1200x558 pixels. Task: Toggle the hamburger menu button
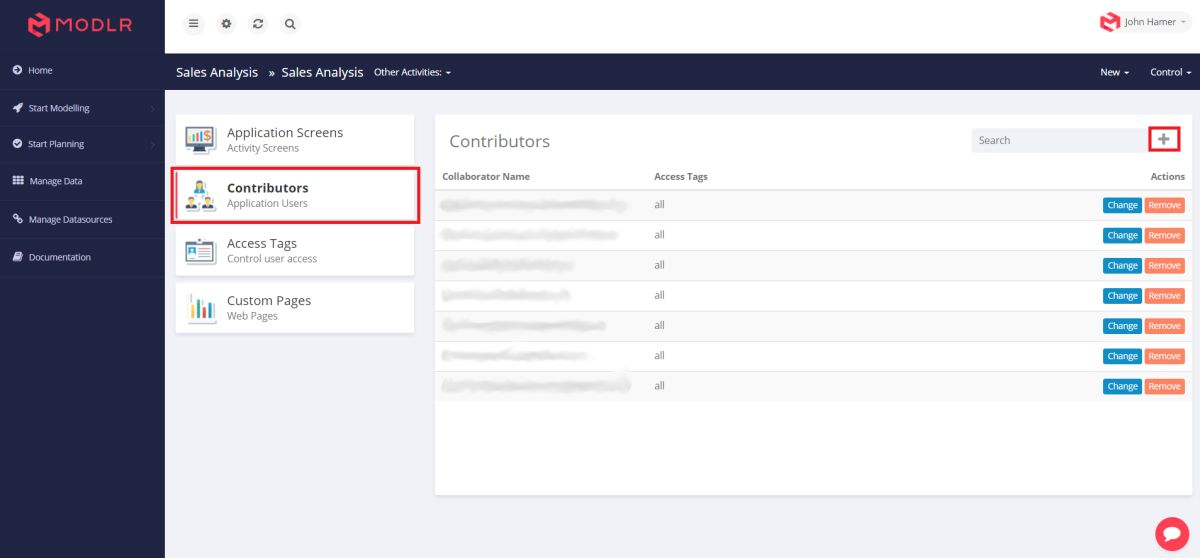[x=194, y=23]
